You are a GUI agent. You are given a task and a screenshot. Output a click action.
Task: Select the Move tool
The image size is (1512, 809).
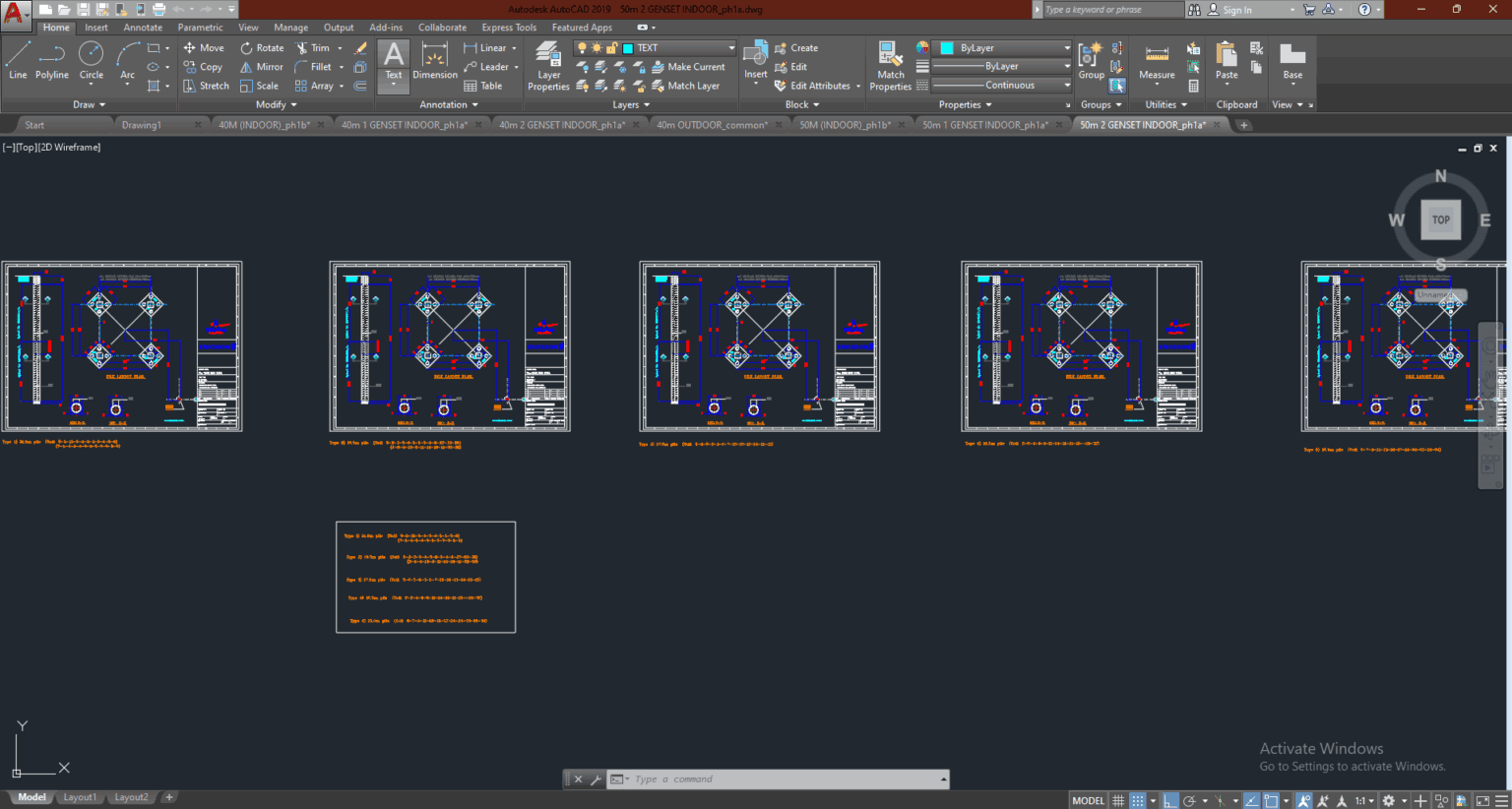[204, 47]
